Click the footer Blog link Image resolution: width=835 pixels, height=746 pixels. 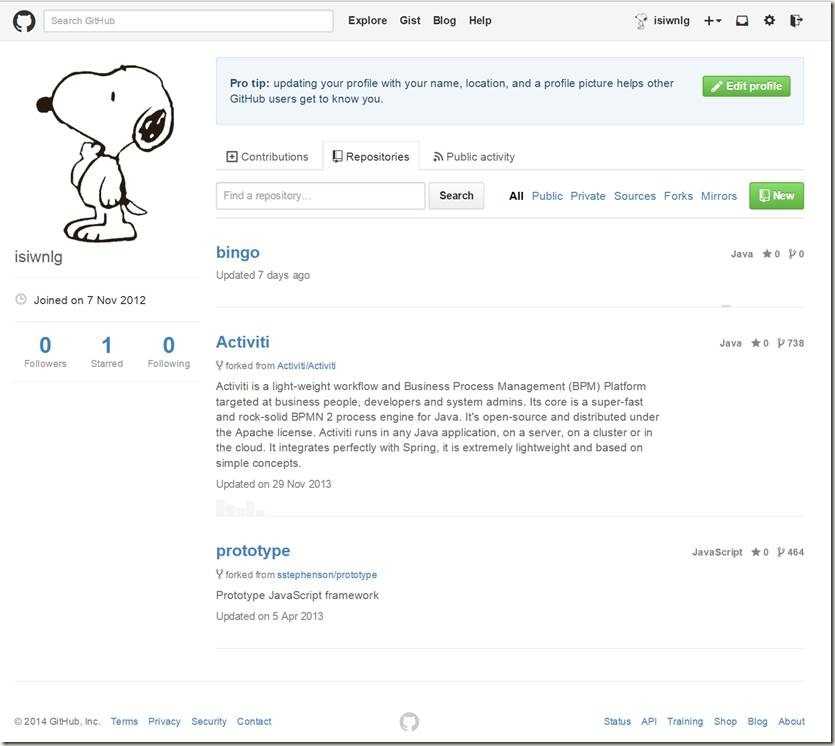click(757, 722)
